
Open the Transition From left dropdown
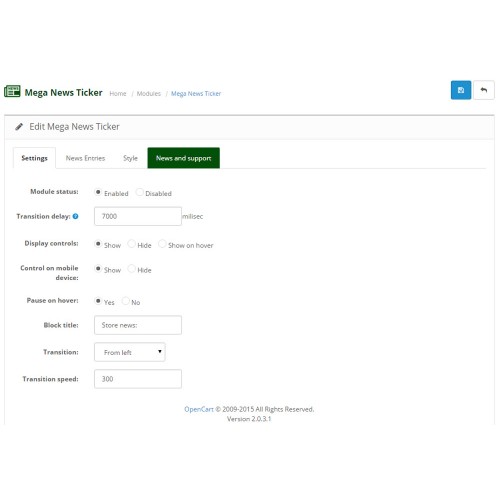tap(130, 352)
